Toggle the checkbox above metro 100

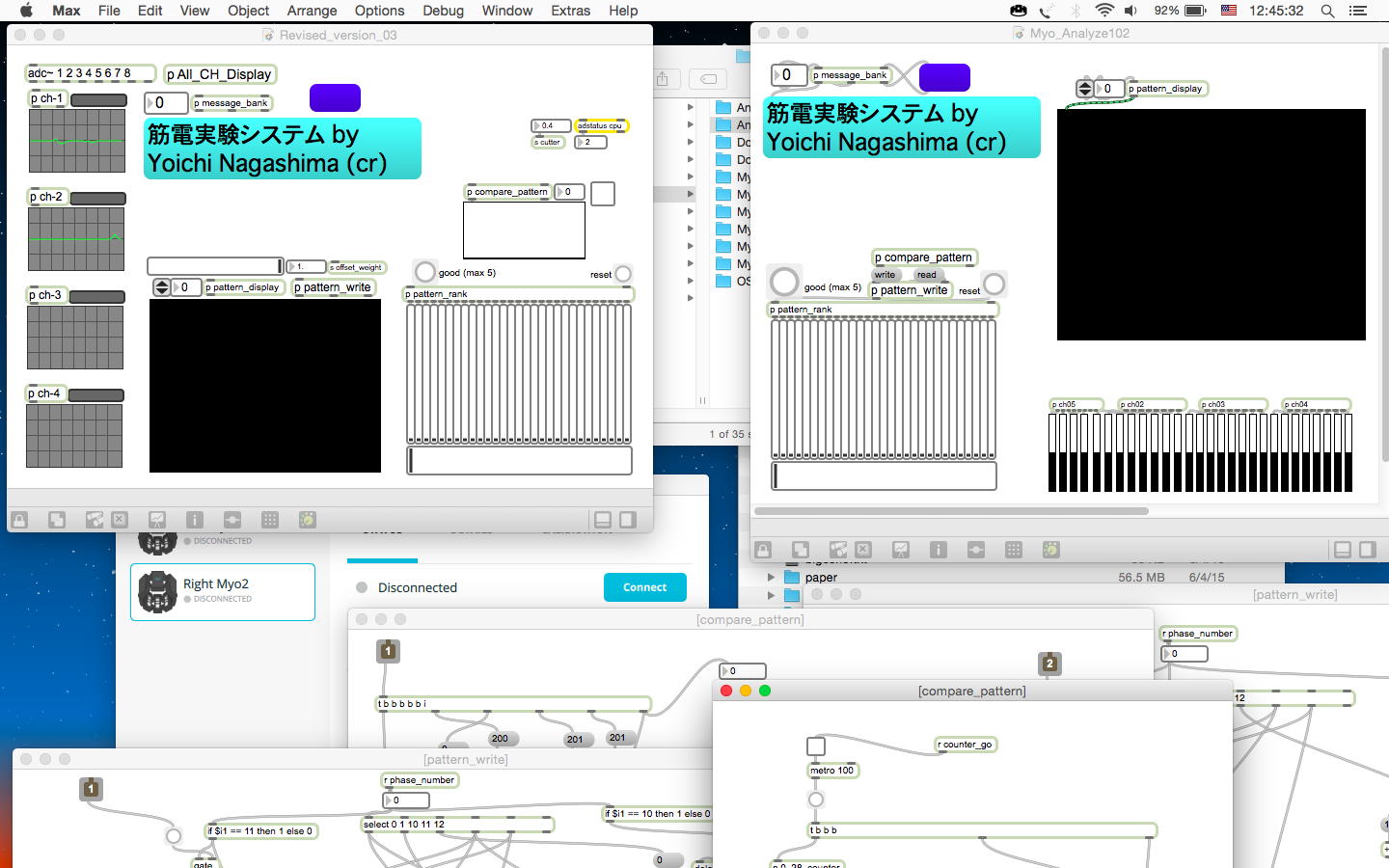click(x=816, y=746)
